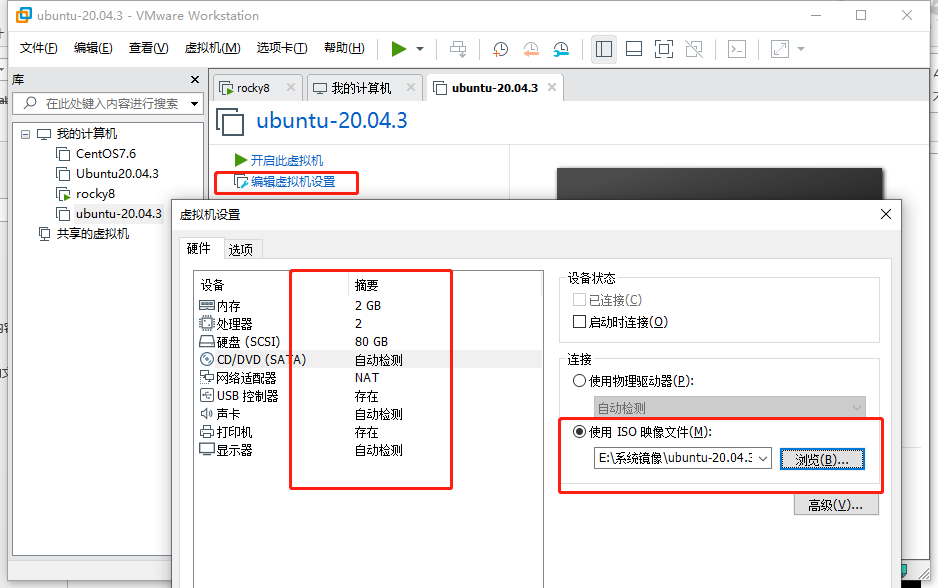Open the ISO image path combo box
The height and width of the screenshot is (588, 938).
click(x=683, y=458)
